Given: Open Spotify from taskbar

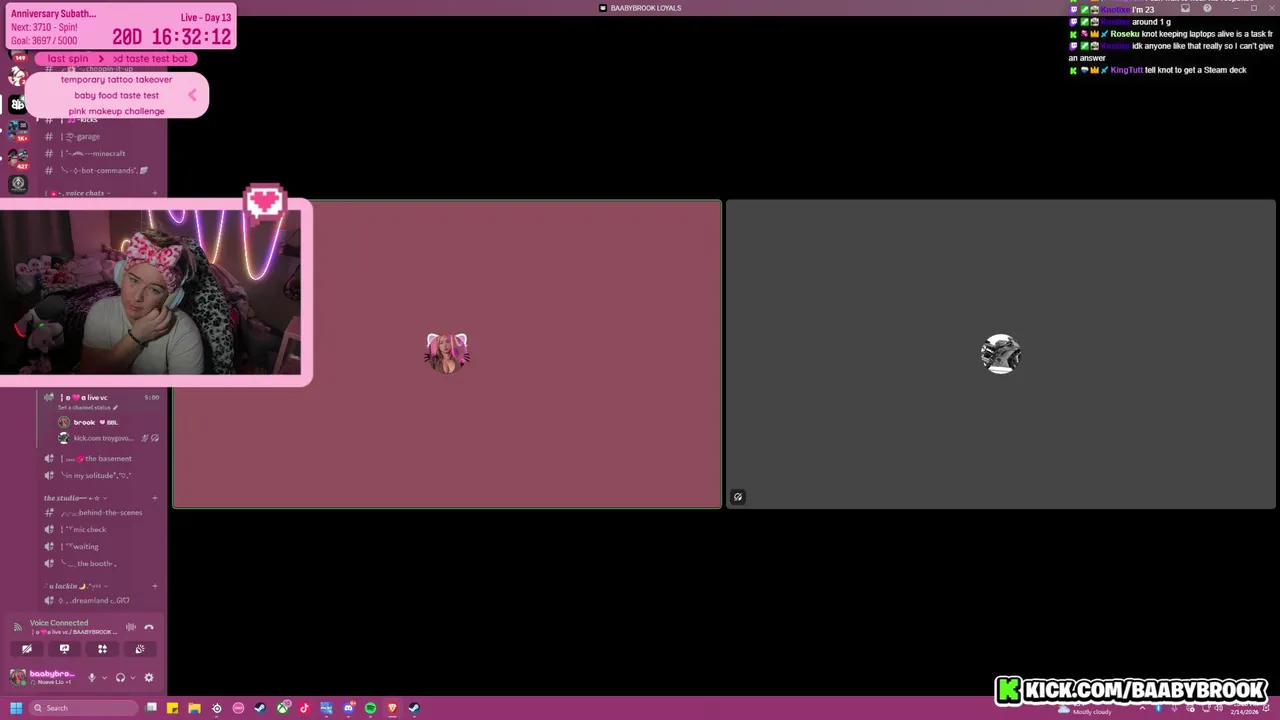Looking at the screenshot, I should pos(370,708).
